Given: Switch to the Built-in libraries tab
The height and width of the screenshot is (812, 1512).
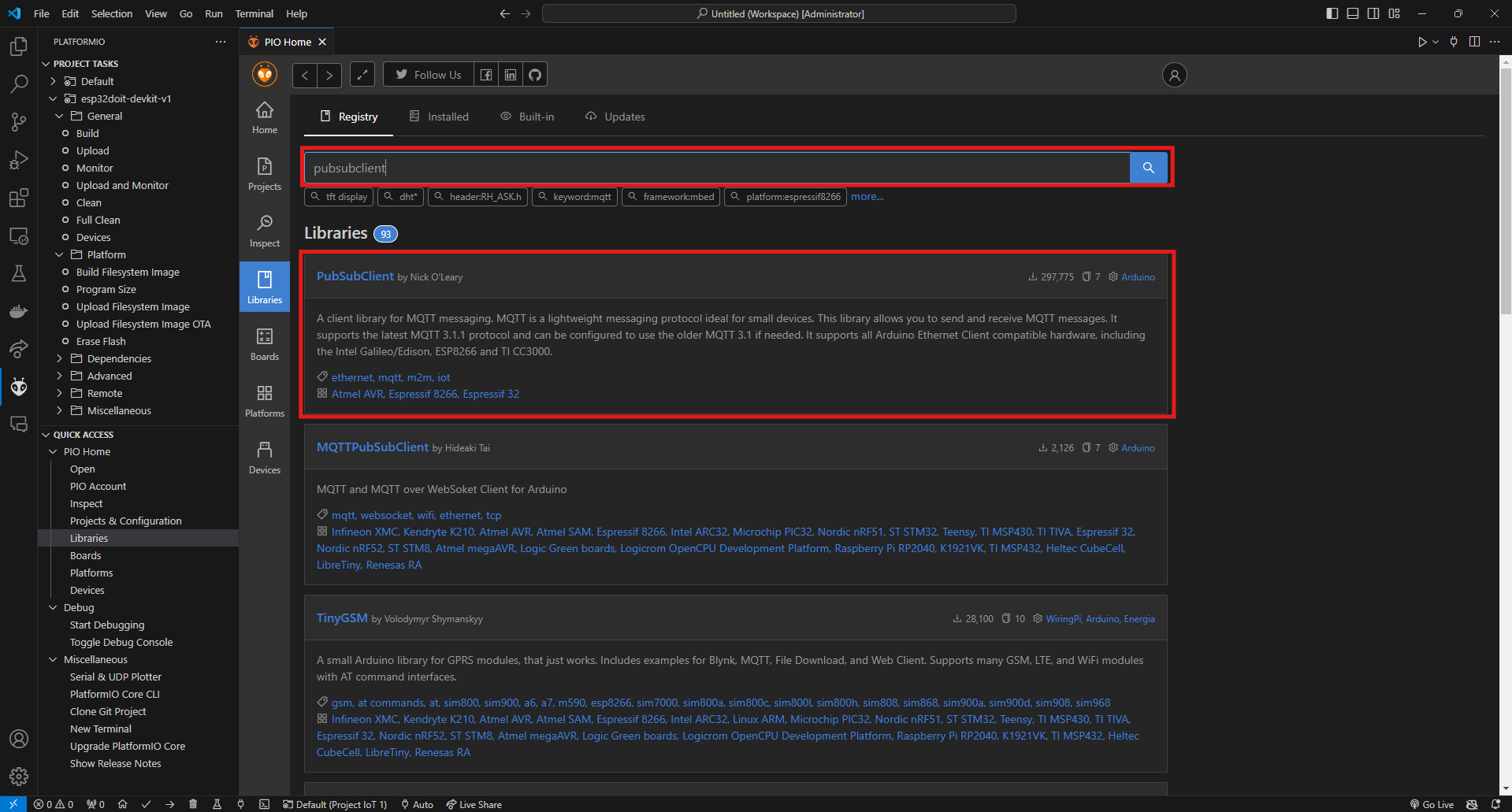Looking at the screenshot, I should coord(527,117).
